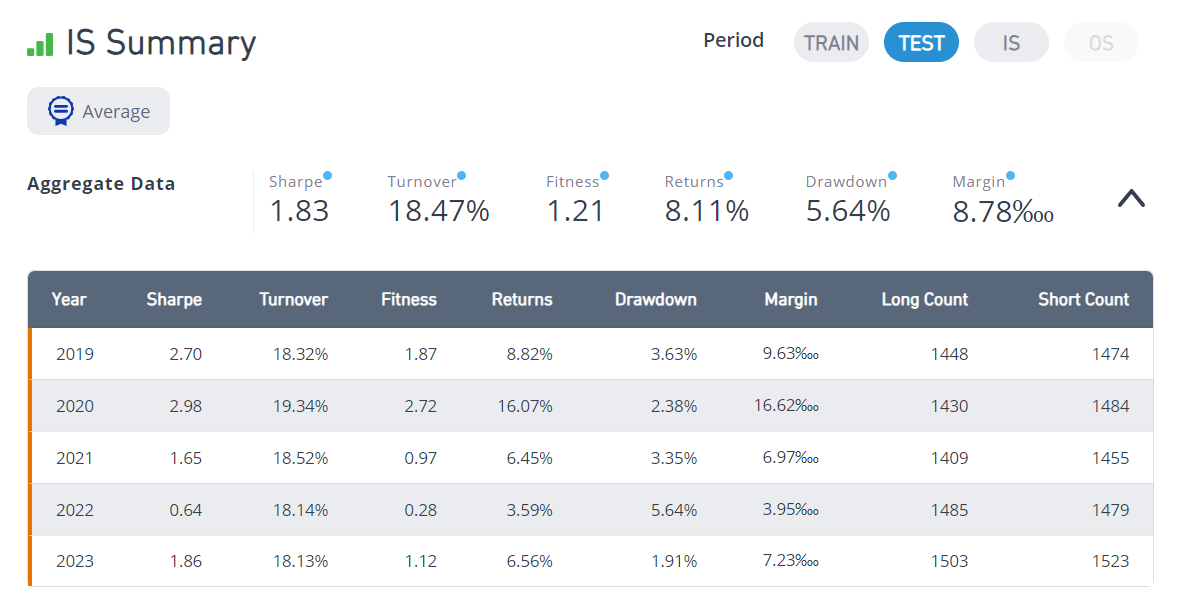Click the info dot next to Drawdown
1179x614 pixels.
[x=893, y=176]
